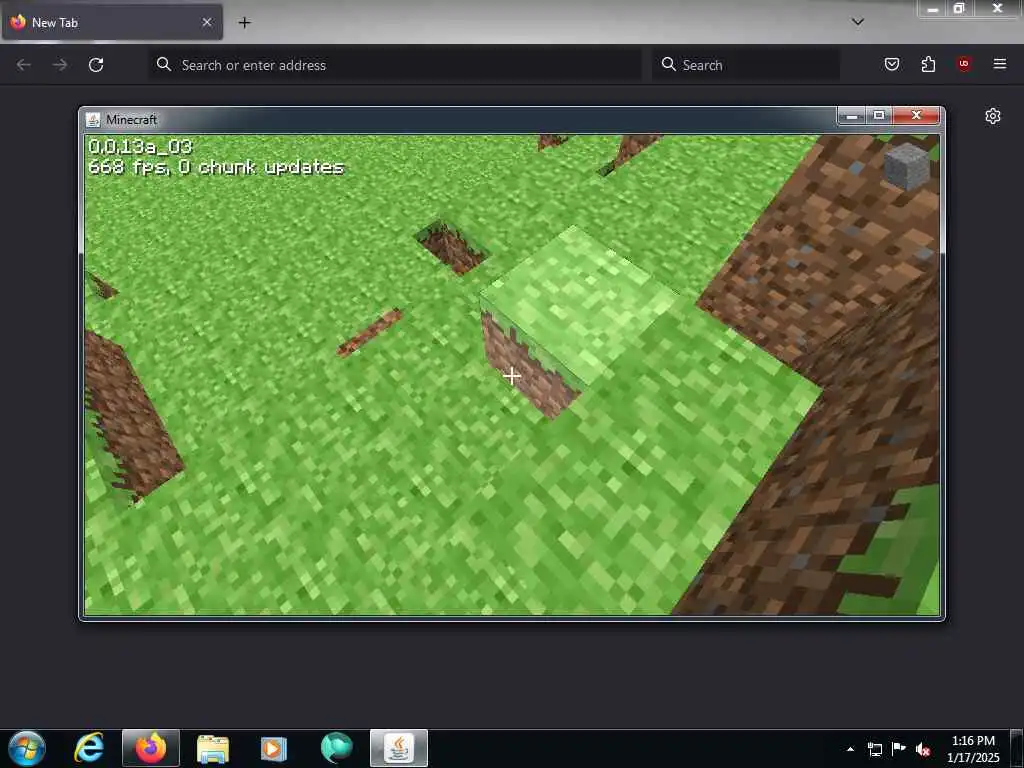This screenshot has width=1024, height=768.
Task: Close the New Tab tab
Action: click(x=207, y=22)
